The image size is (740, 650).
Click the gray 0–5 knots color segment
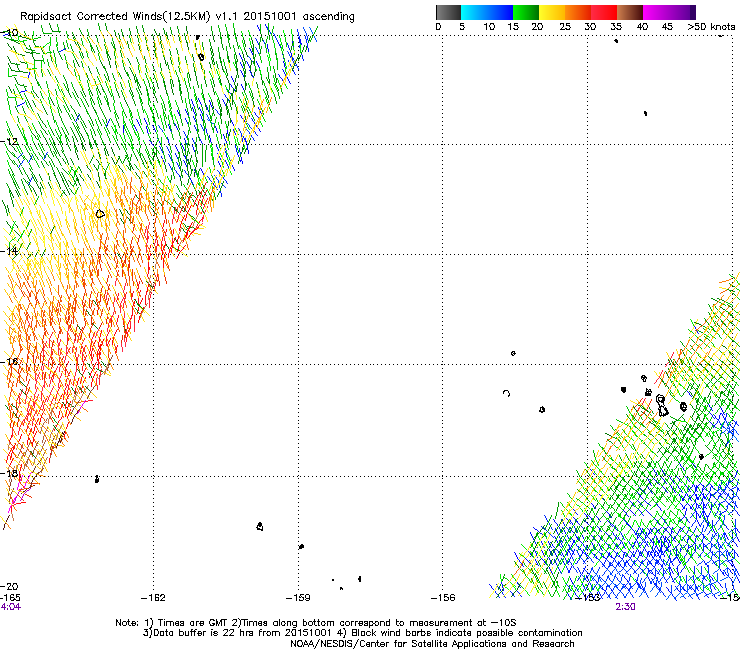[x=448, y=12]
